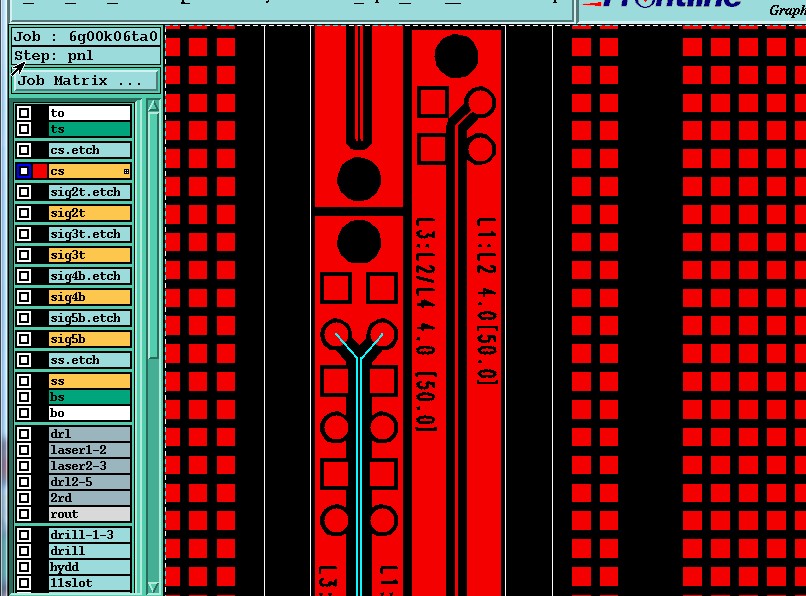806x596 pixels.
Task: Tick the laser1-2 layer checkbox
Action: [24, 450]
